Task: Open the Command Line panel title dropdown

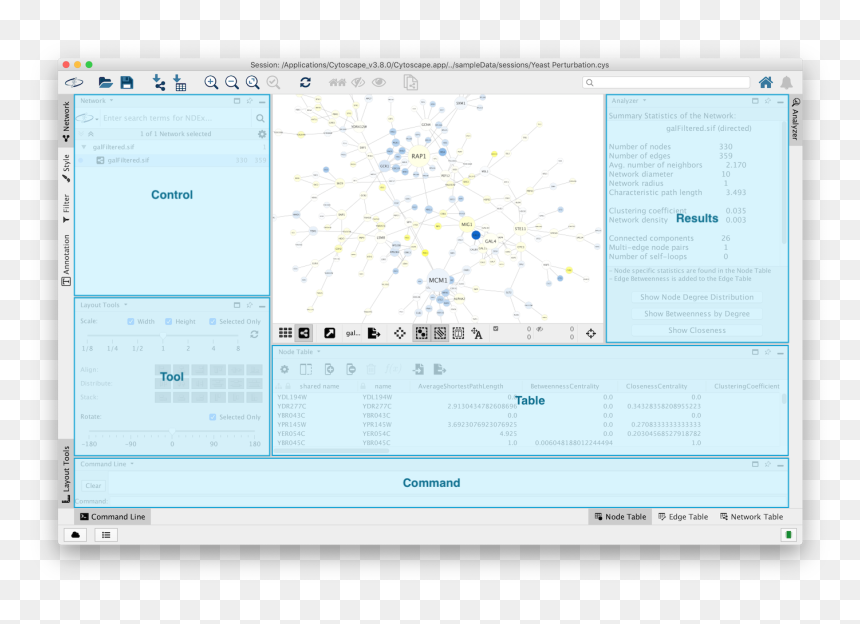Action: coord(132,464)
